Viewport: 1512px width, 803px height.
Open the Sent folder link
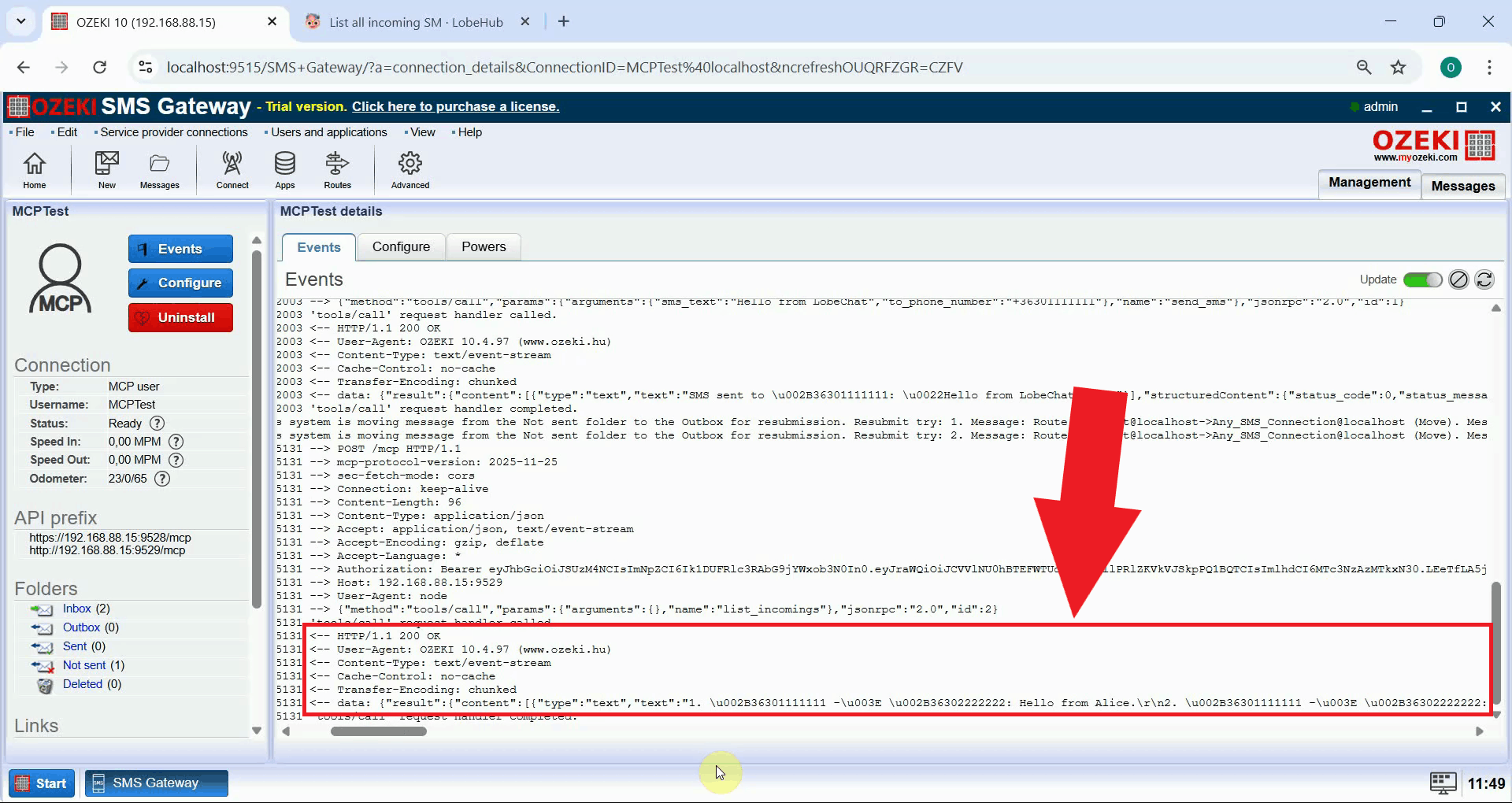[x=75, y=646]
